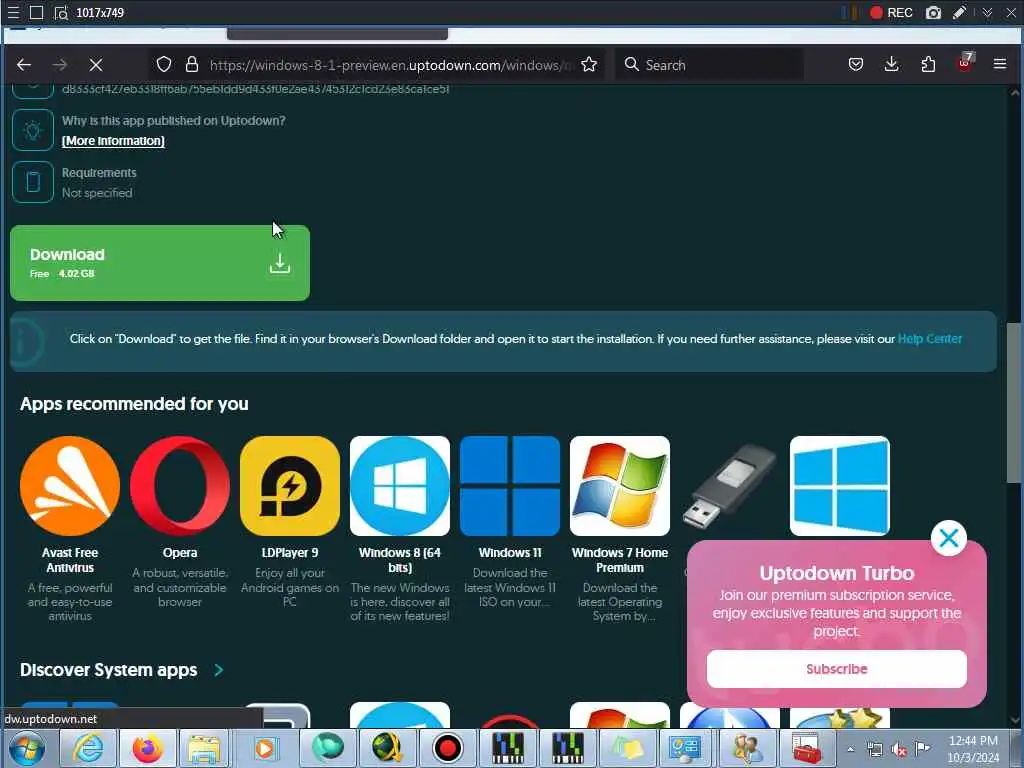Click the Requirements phone icon

click(x=33, y=182)
